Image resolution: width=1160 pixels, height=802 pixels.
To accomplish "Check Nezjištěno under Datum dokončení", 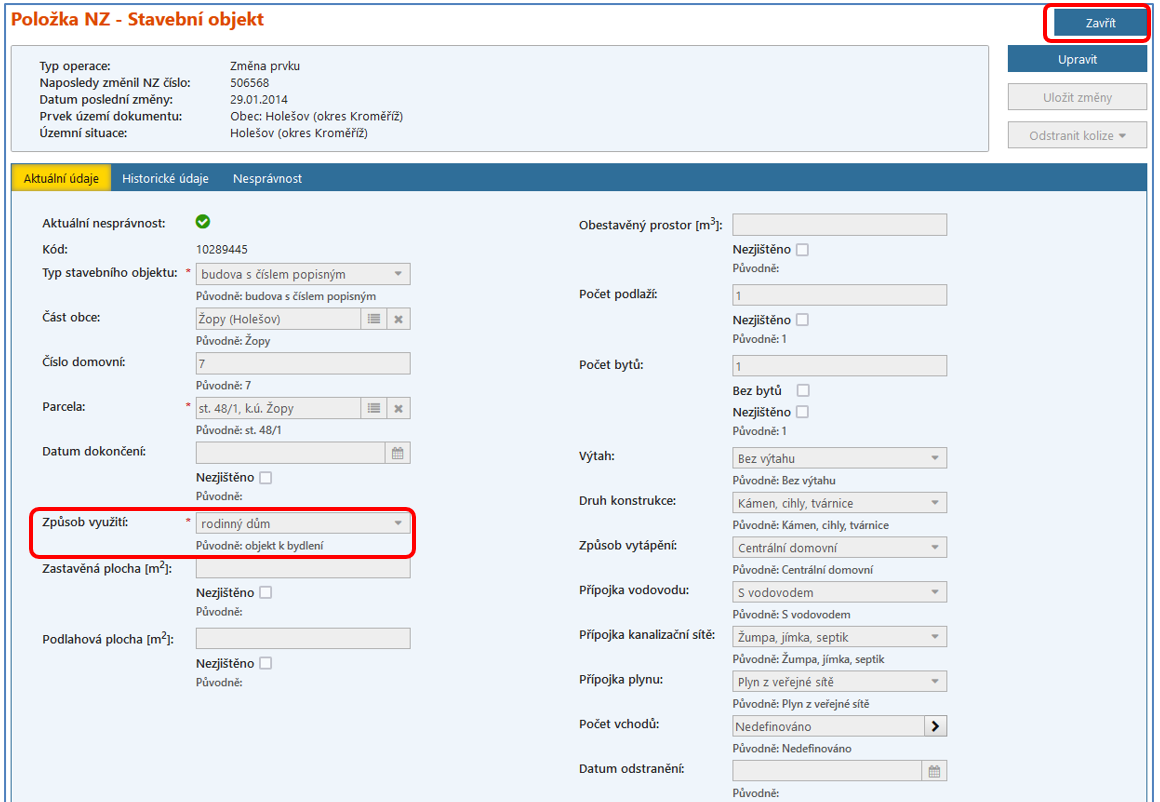I will pos(265,478).
